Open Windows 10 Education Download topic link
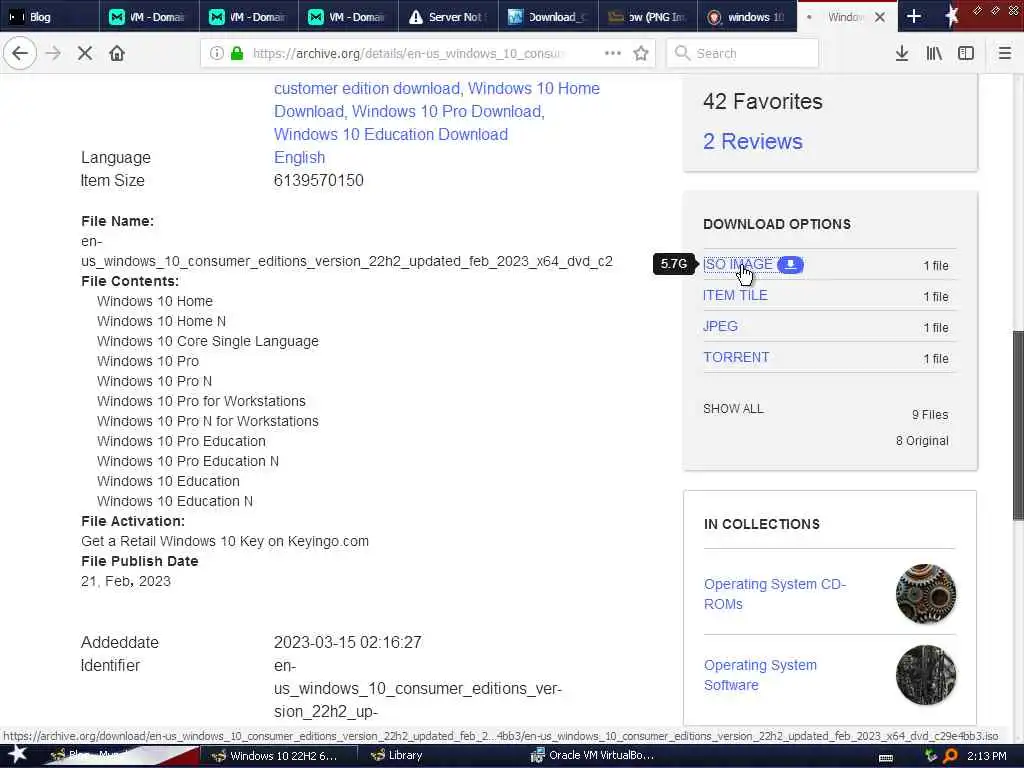This screenshot has height=768, width=1024. 391,135
